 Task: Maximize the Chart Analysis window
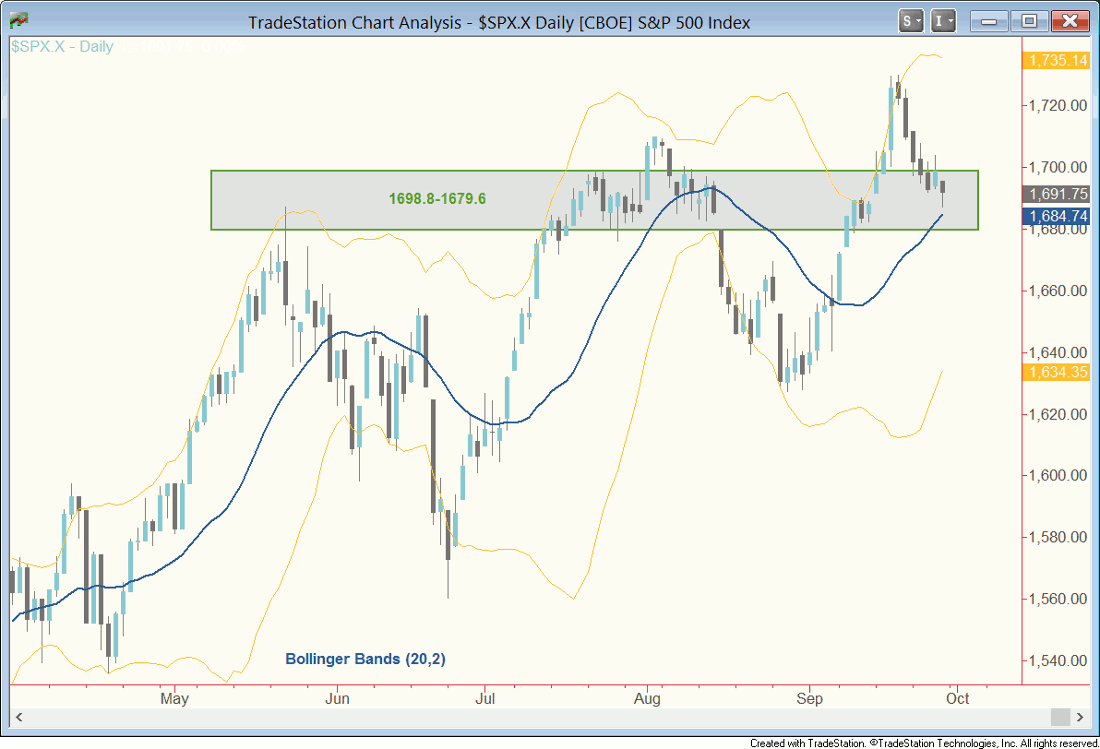(1029, 20)
